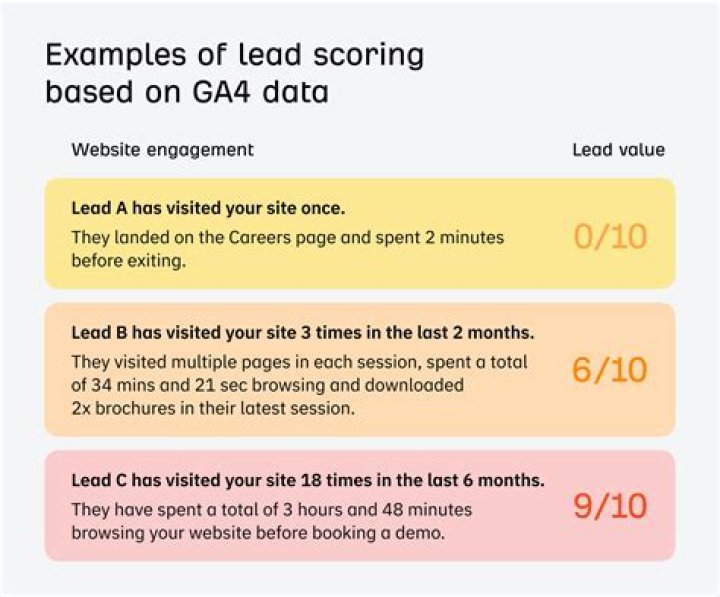This screenshot has width=720, height=597.
Task: Click the '34 mins and 21 sec' line
Action: click(267, 383)
